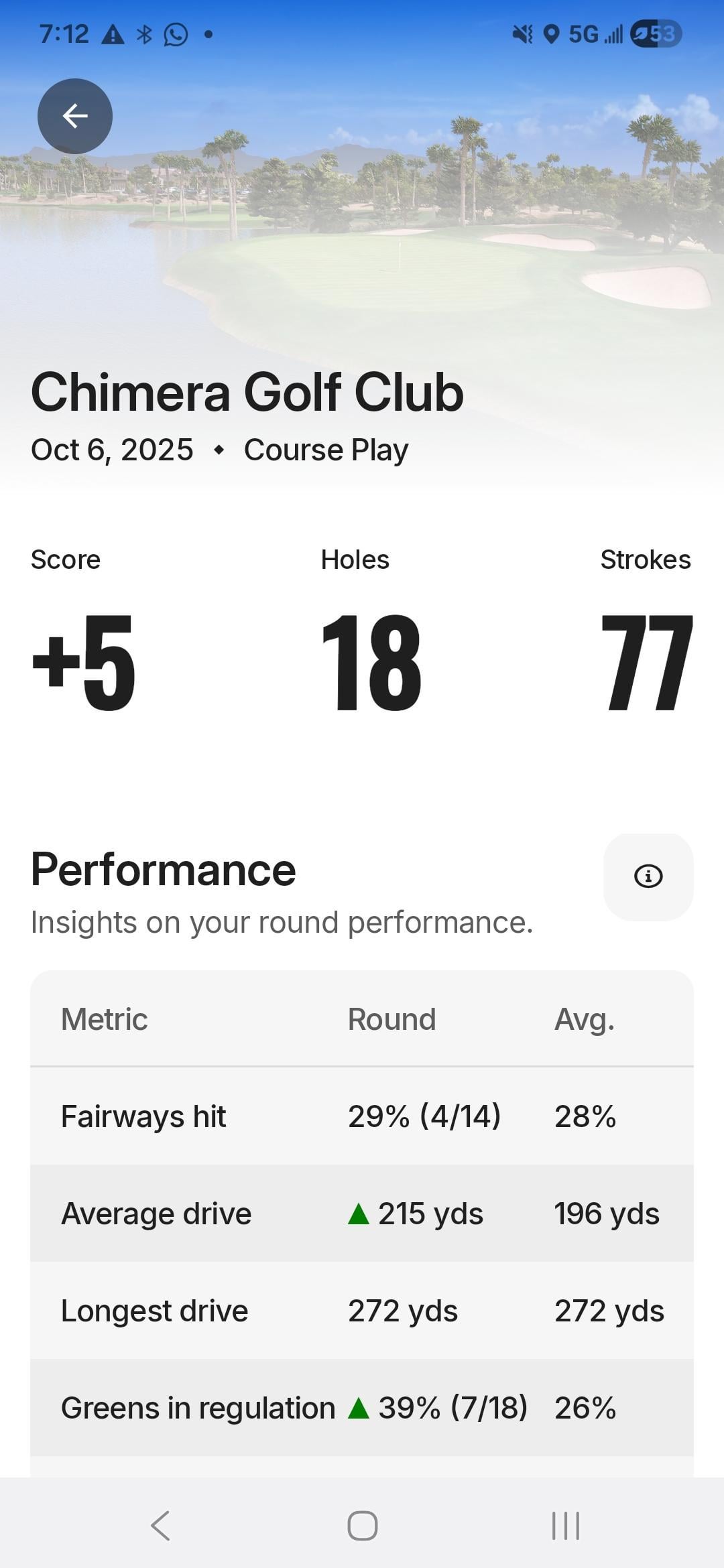Tap the muted sound status icon
Viewport: 724px width, 1568px height.
[x=522, y=34]
